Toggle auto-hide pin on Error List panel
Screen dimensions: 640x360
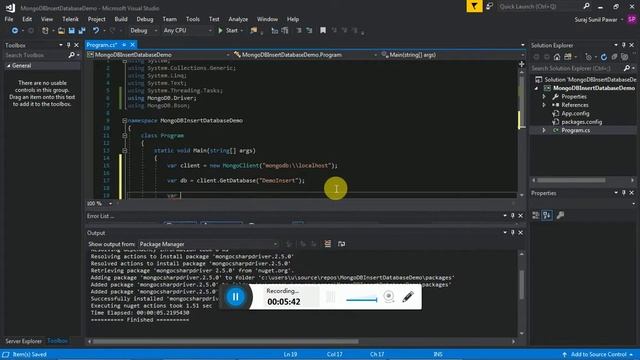coord(513,216)
